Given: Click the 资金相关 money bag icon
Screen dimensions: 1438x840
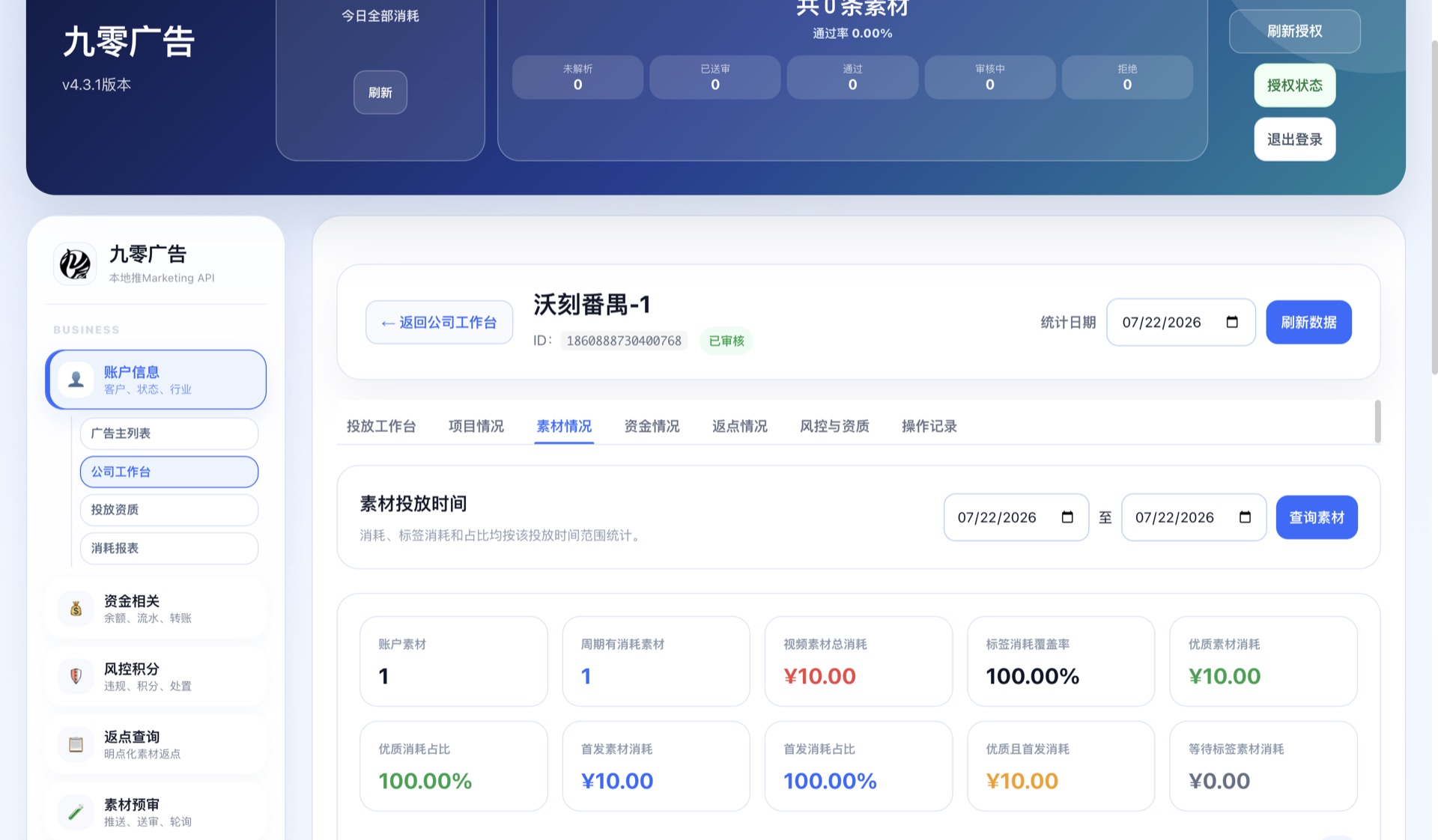Looking at the screenshot, I should (76, 609).
